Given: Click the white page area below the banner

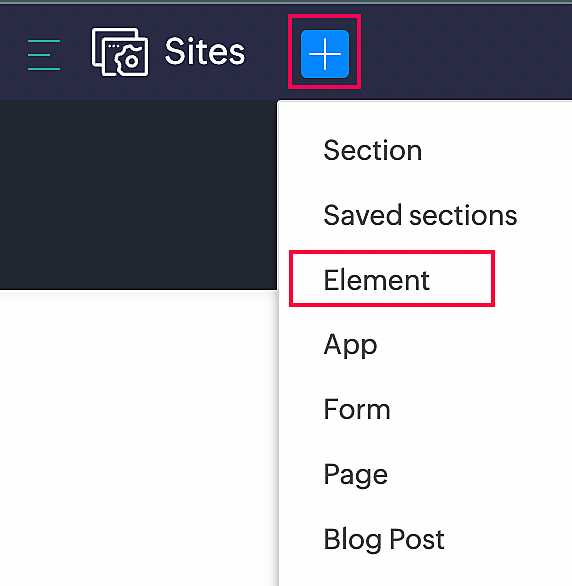Looking at the screenshot, I should click(138, 437).
